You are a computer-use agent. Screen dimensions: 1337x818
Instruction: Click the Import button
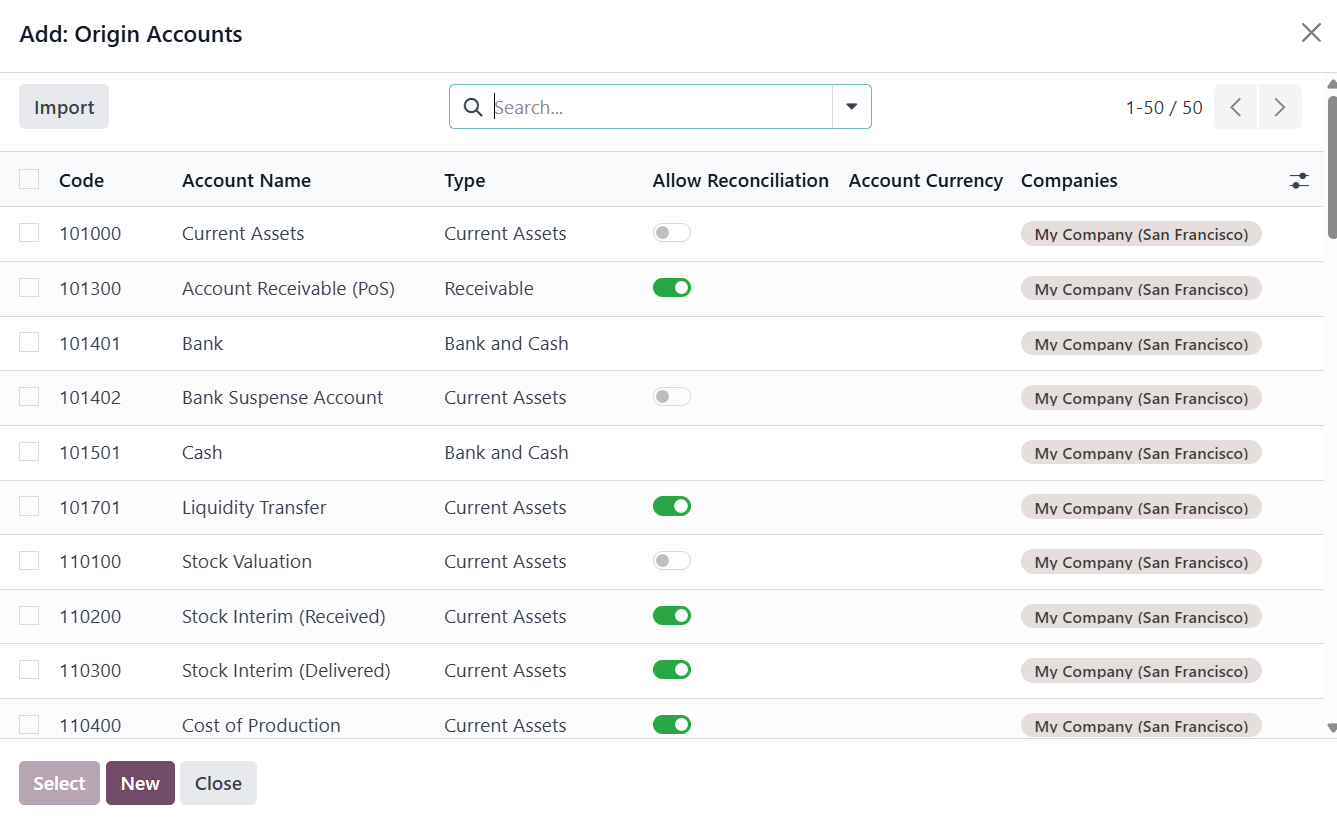(x=64, y=107)
